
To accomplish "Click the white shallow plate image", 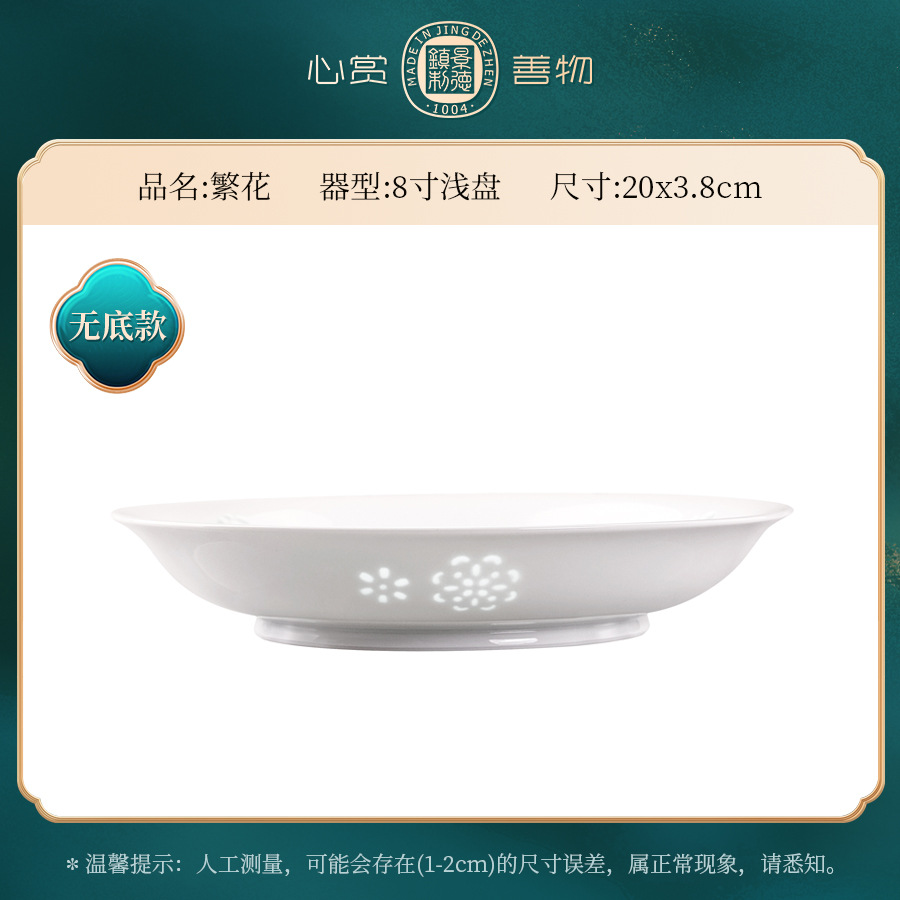I will [x=452, y=571].
